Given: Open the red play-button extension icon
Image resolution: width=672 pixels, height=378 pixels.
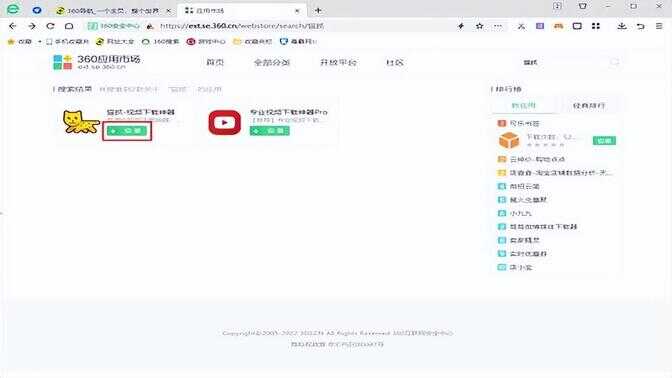Looking at the screenshot, I should tap(225, 123).
